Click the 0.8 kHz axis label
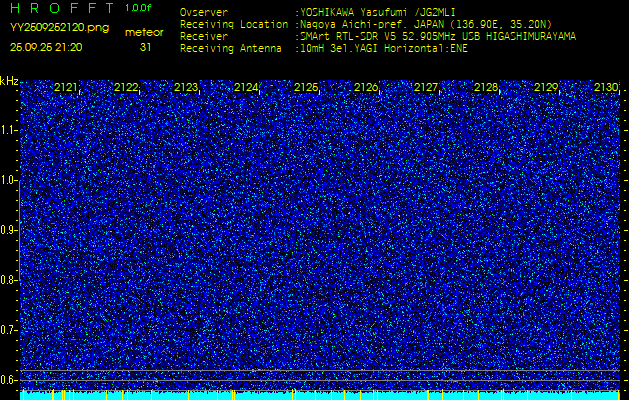The width and height of the screenshot is (629, 400). point(9,280)
